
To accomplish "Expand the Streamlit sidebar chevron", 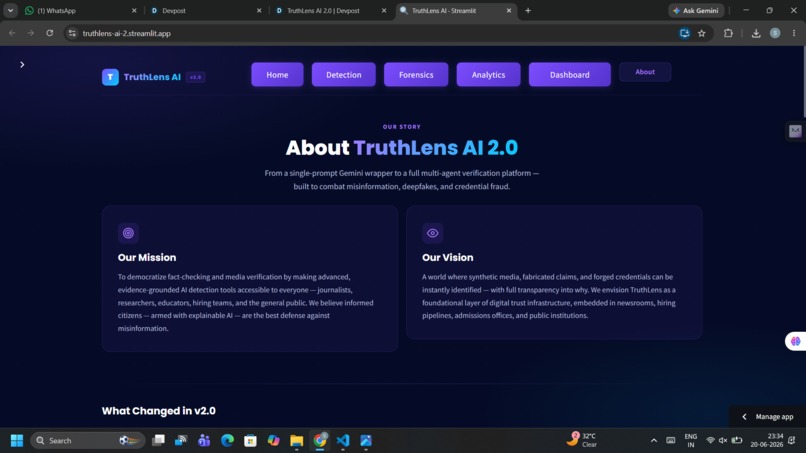I will 22,64.
